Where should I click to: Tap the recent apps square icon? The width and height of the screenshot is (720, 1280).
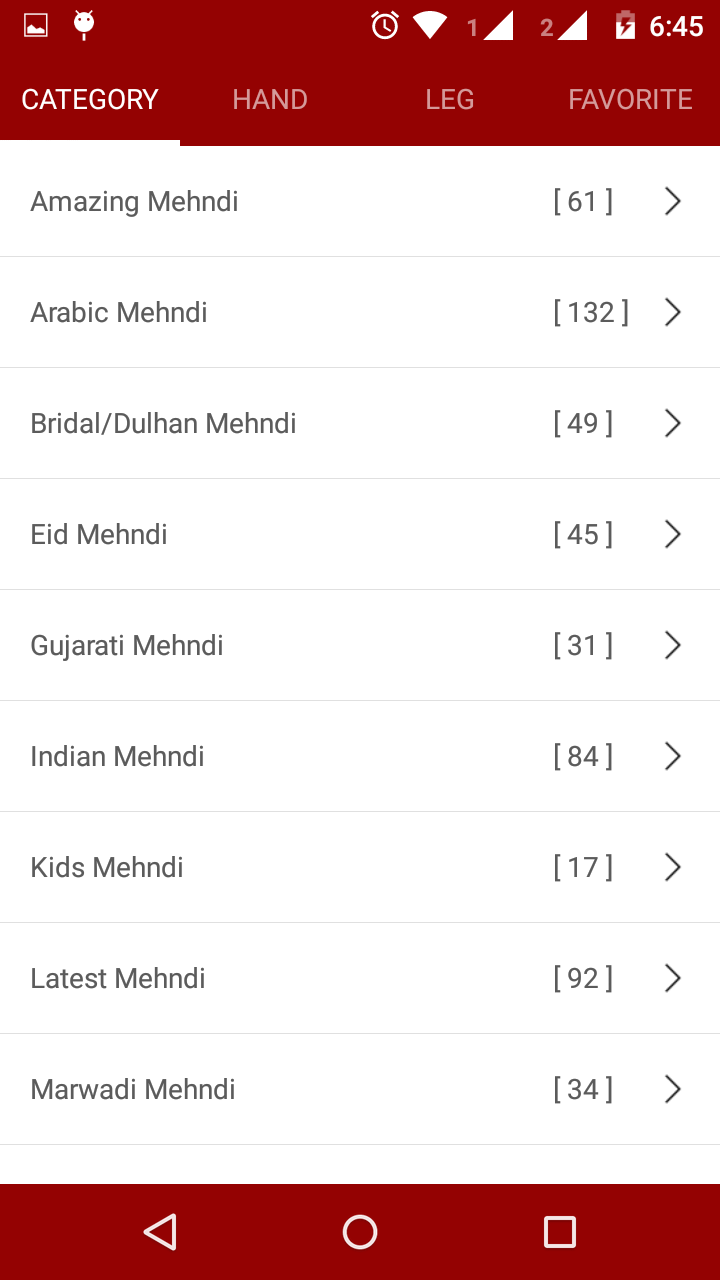click(560, 1231)
